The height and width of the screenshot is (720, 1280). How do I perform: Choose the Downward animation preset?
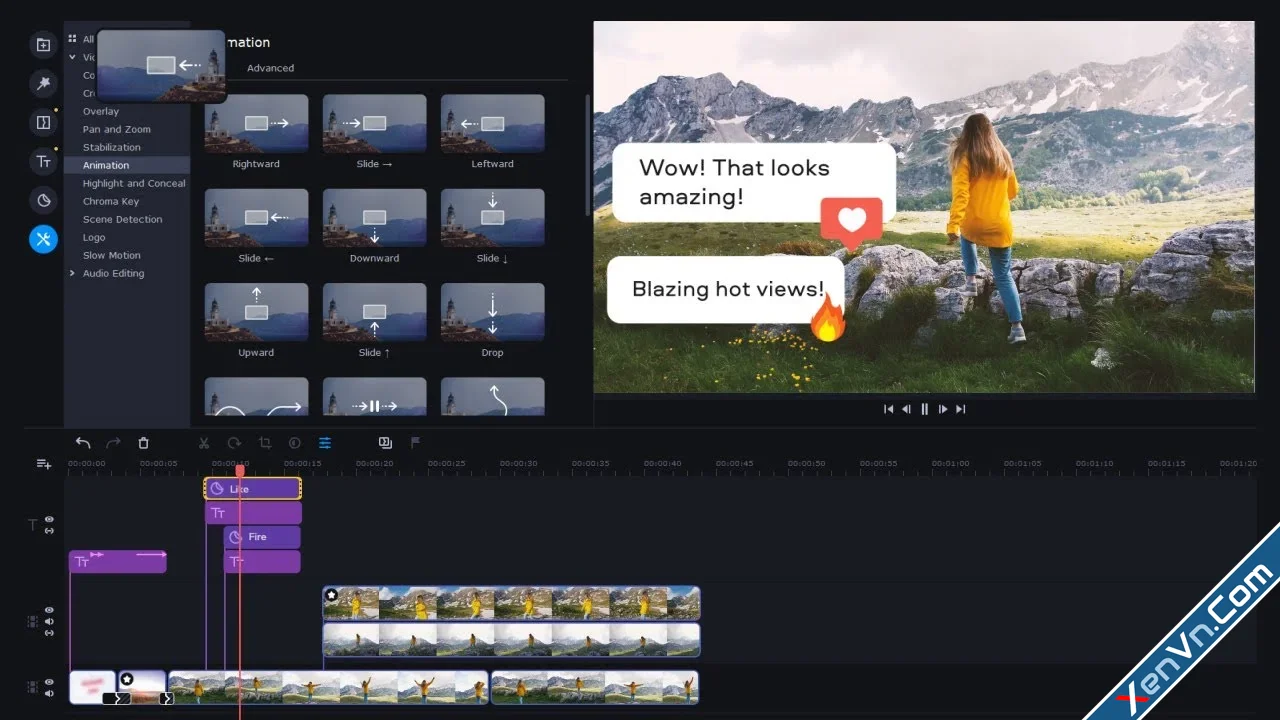374,218
